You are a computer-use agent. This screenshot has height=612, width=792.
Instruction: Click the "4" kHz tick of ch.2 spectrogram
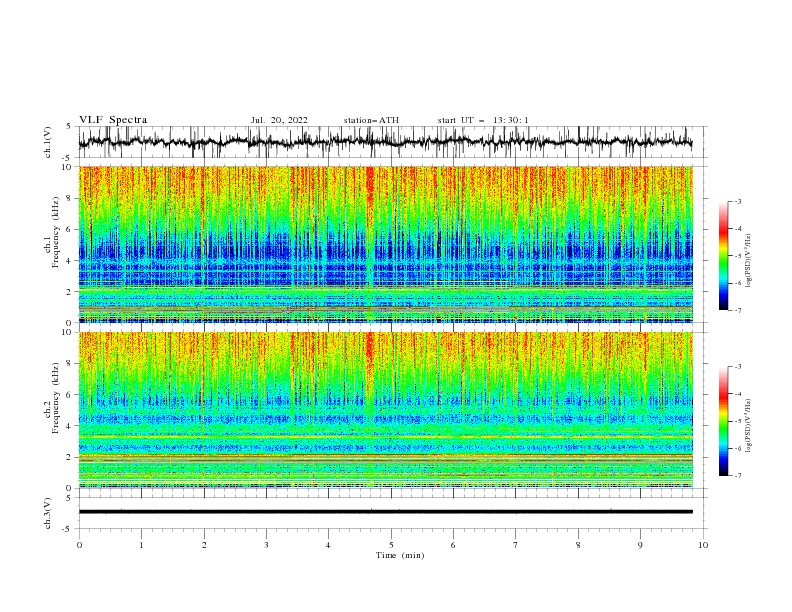(x=70, y=426)
